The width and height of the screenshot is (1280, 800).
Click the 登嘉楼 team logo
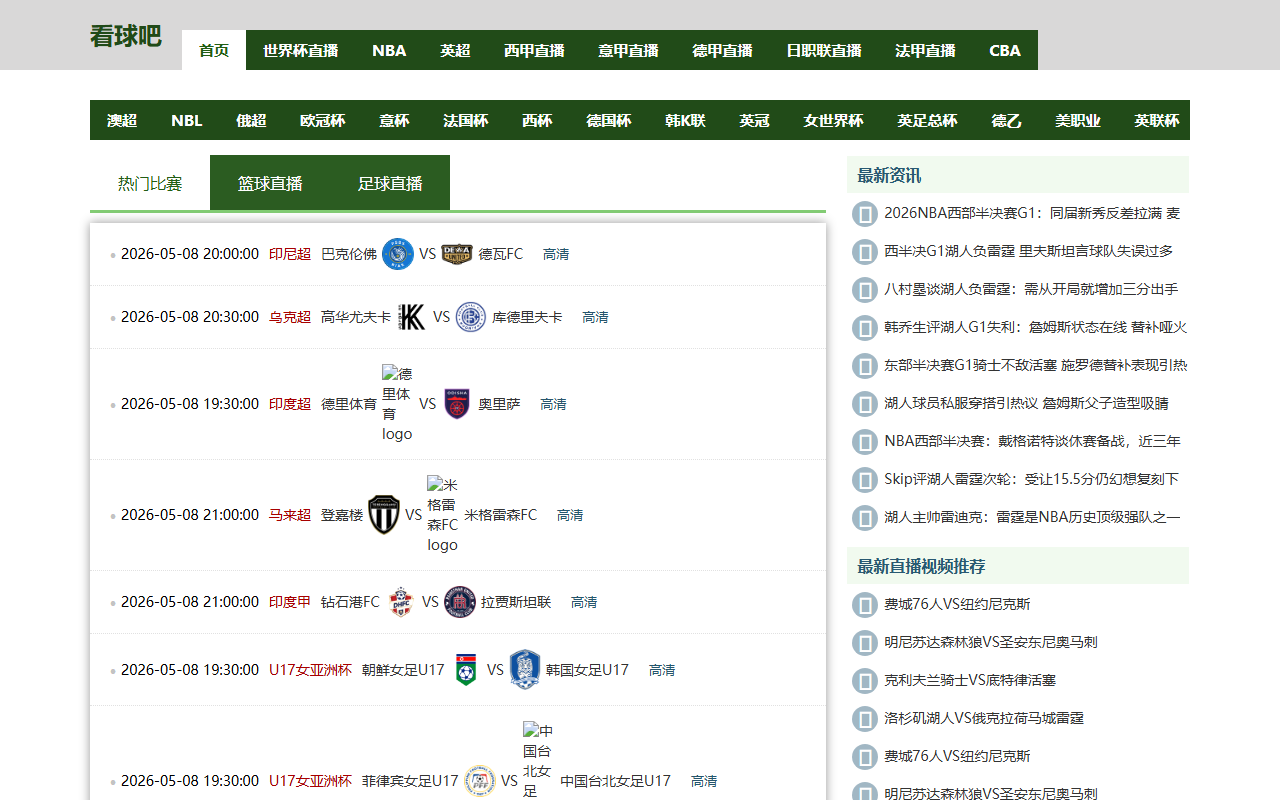pos(384,515)
